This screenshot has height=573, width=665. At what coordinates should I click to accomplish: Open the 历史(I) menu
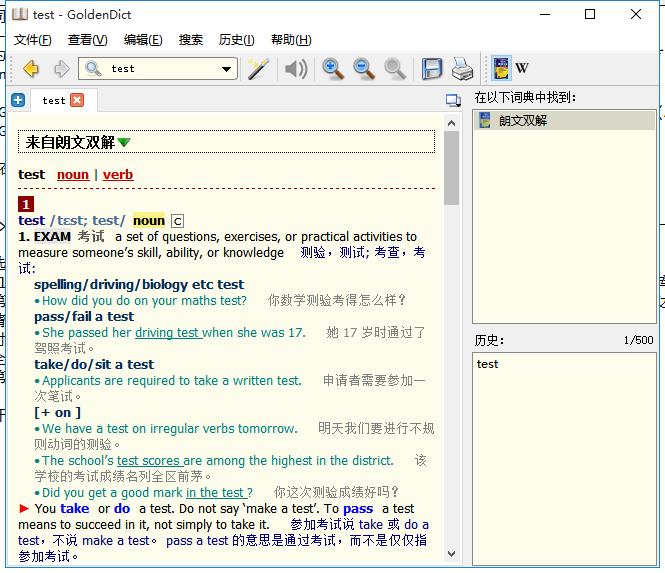pyautogui.click(x=236, y=40)
